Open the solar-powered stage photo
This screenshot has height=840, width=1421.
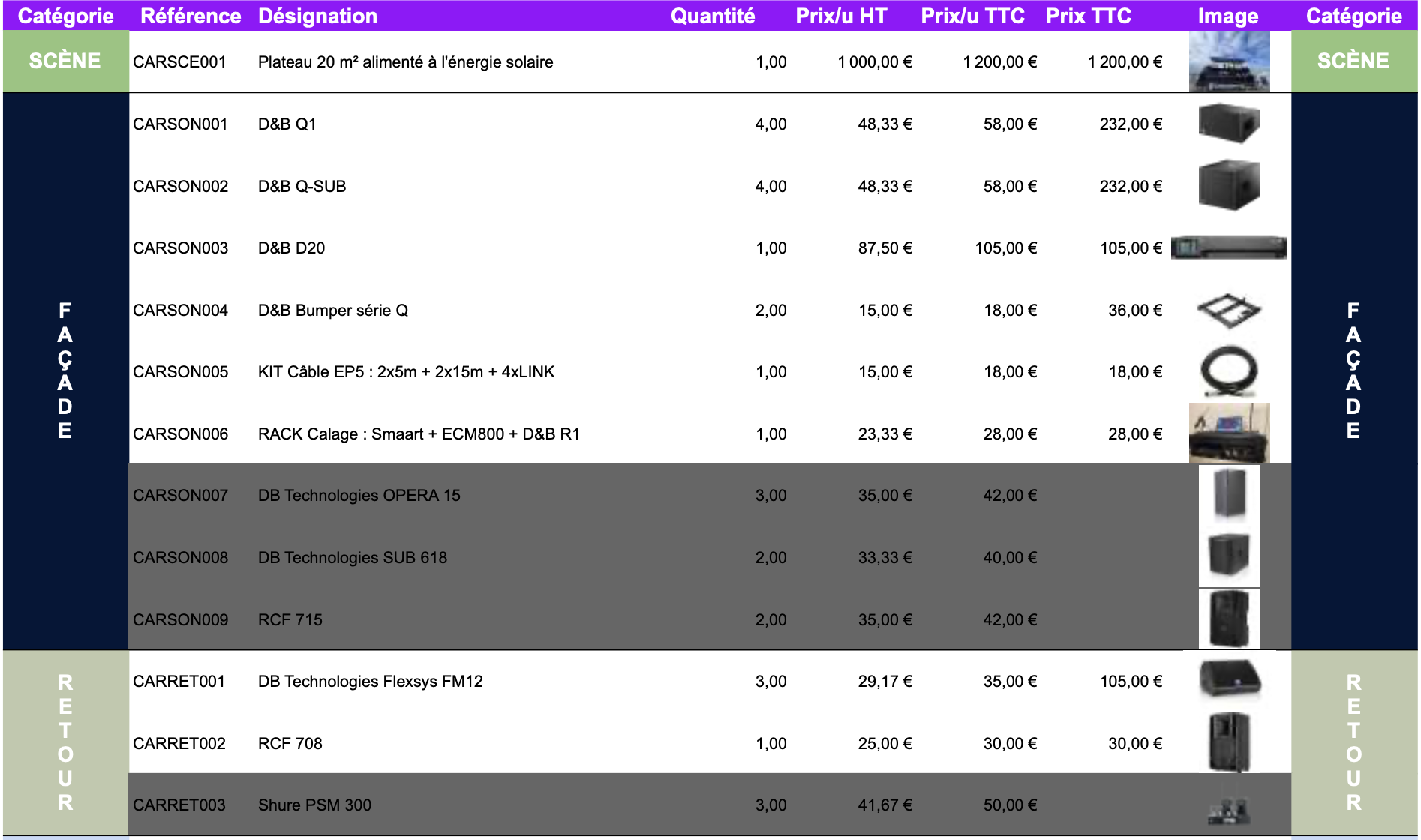[x=1228, y=61]
